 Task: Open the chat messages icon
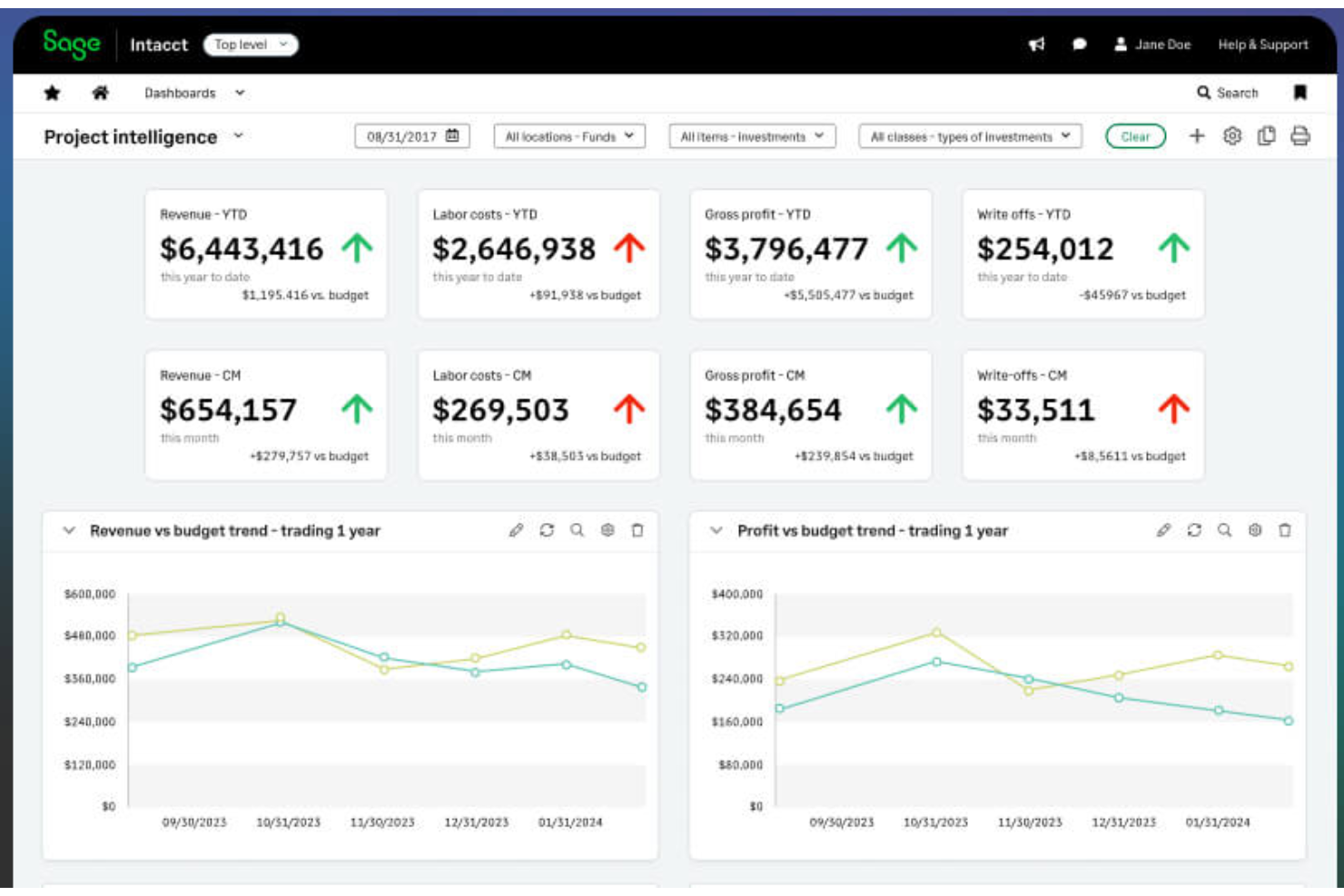(x=1079, y=44)
